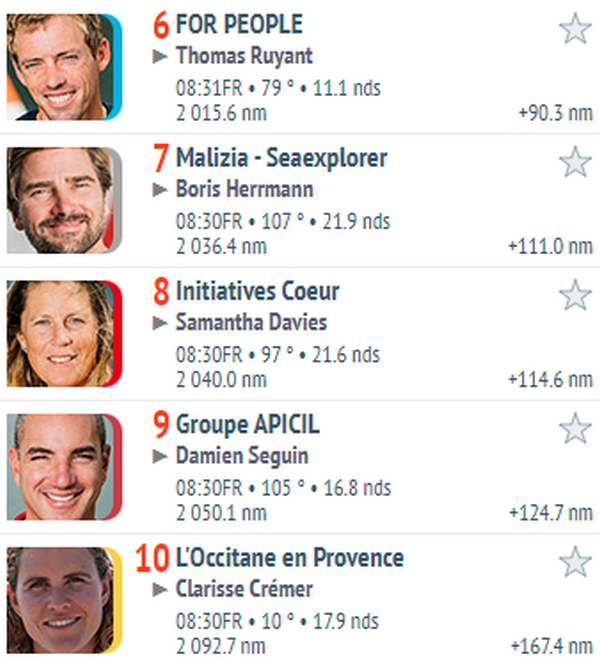Select Samantha Davies' portrait thumbnail
600x664 pixels.
[64, 334]
